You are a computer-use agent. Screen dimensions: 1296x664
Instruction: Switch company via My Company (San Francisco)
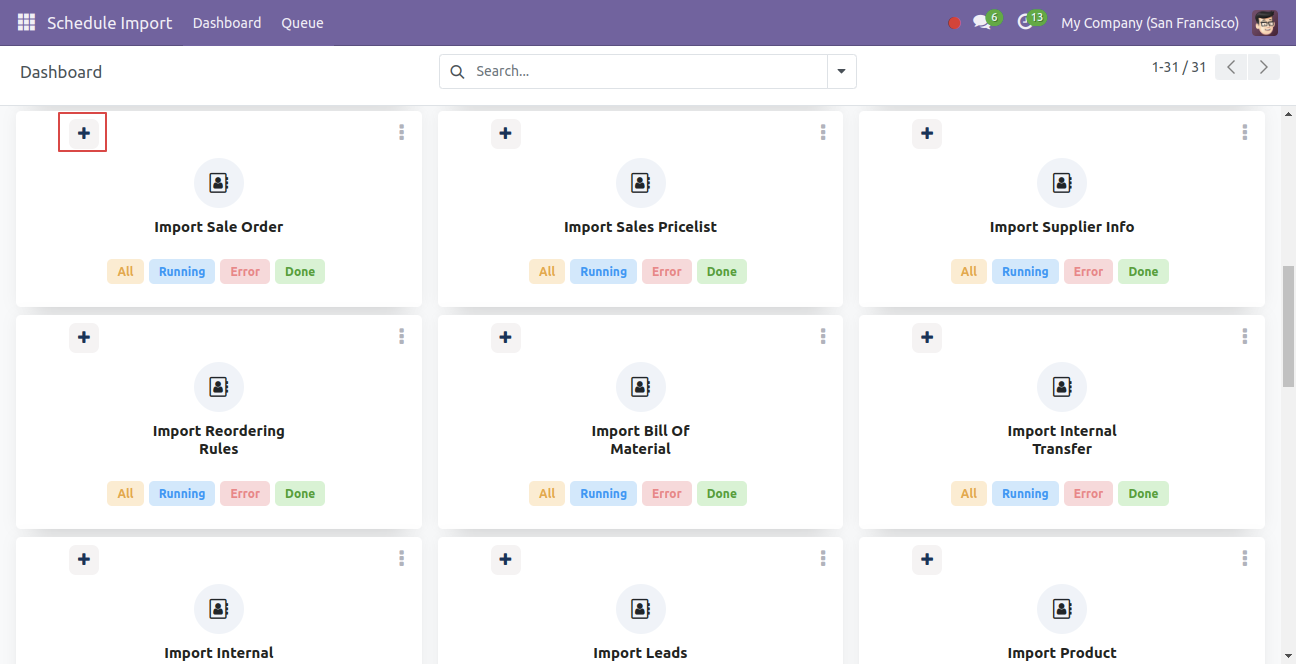point(1150,22)
